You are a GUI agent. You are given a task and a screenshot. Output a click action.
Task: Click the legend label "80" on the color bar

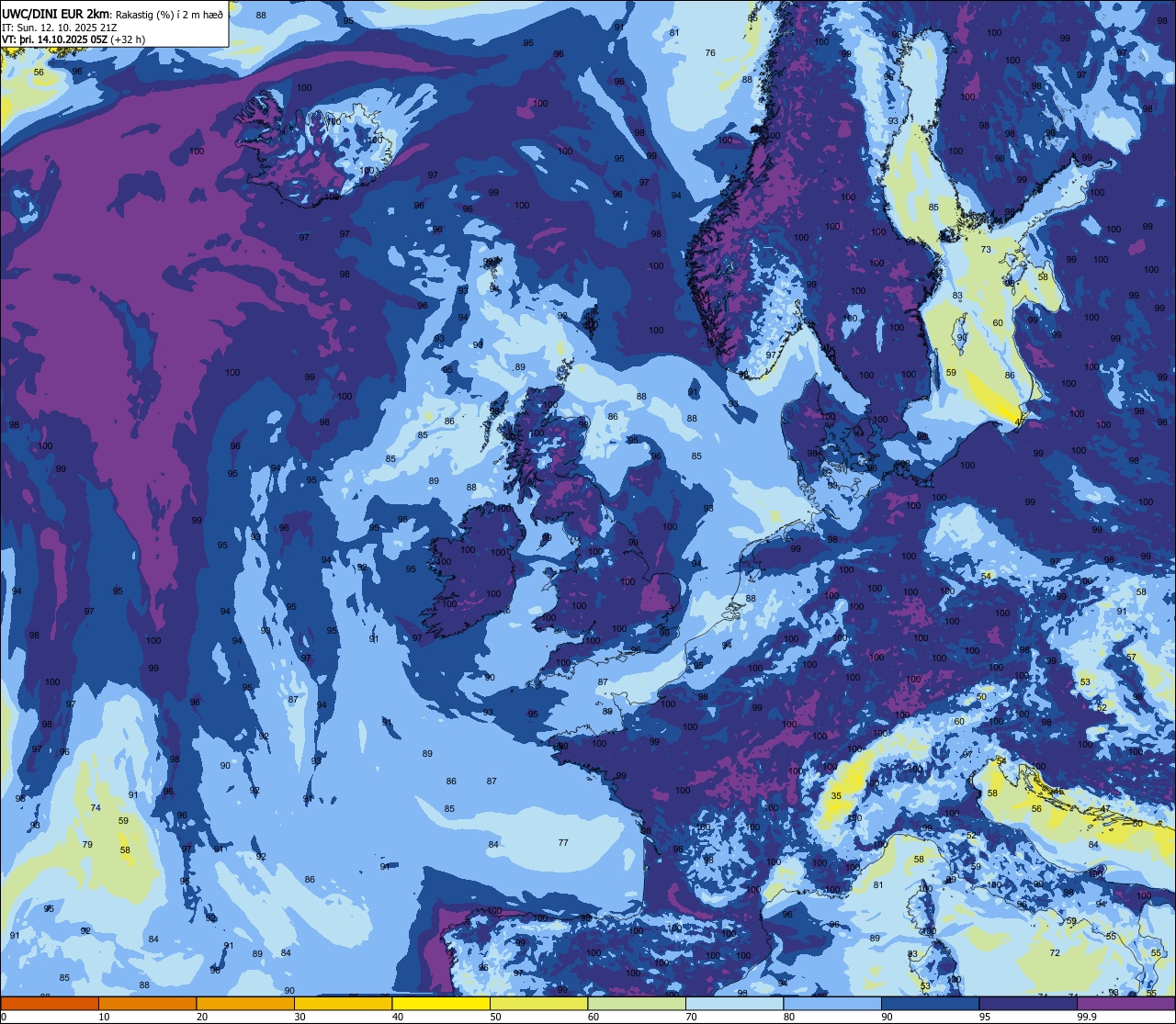(x=790, y=1017)
